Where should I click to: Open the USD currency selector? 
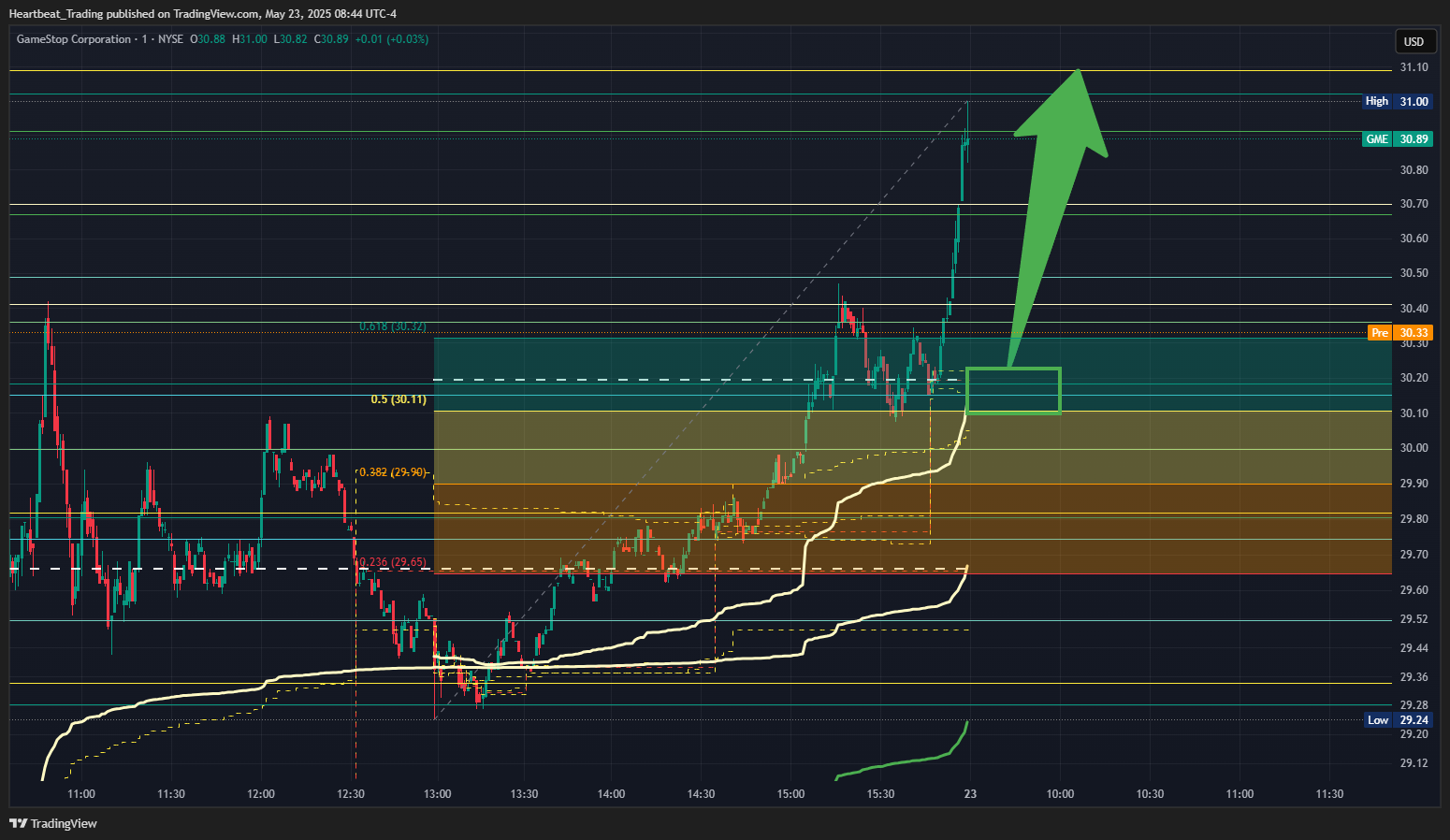tap(1414, 41)
